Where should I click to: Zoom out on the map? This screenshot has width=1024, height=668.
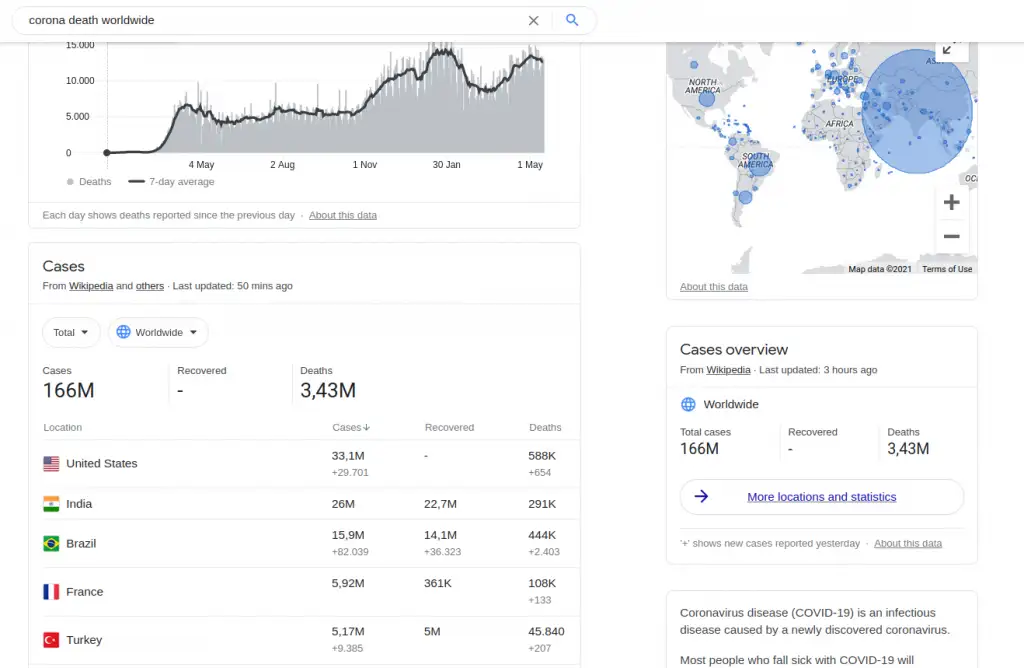951,237
